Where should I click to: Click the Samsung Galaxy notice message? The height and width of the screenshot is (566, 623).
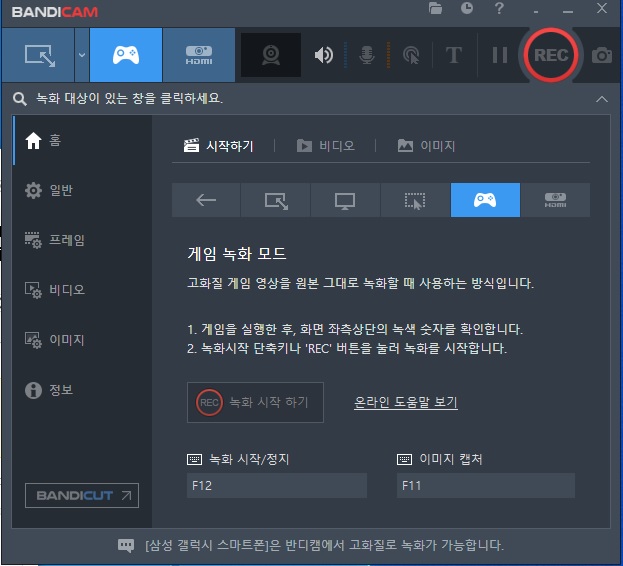325,545
